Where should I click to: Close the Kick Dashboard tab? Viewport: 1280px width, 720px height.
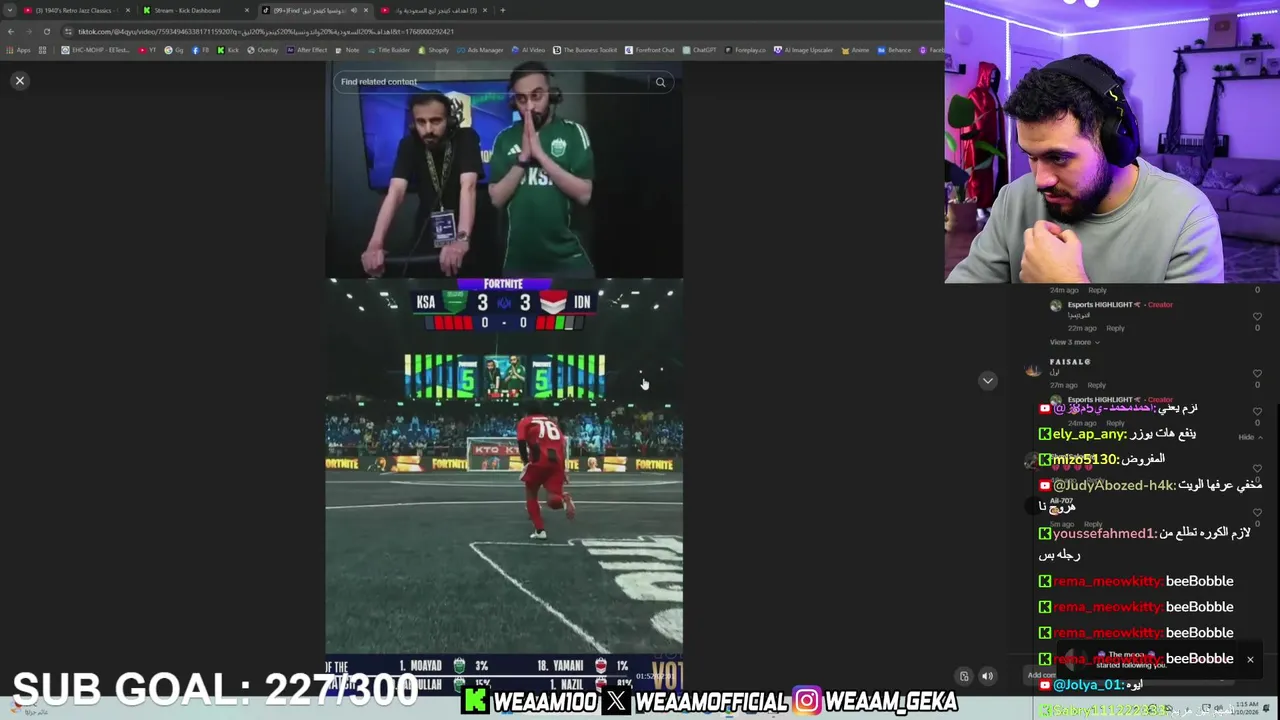(x=246, y=10)
